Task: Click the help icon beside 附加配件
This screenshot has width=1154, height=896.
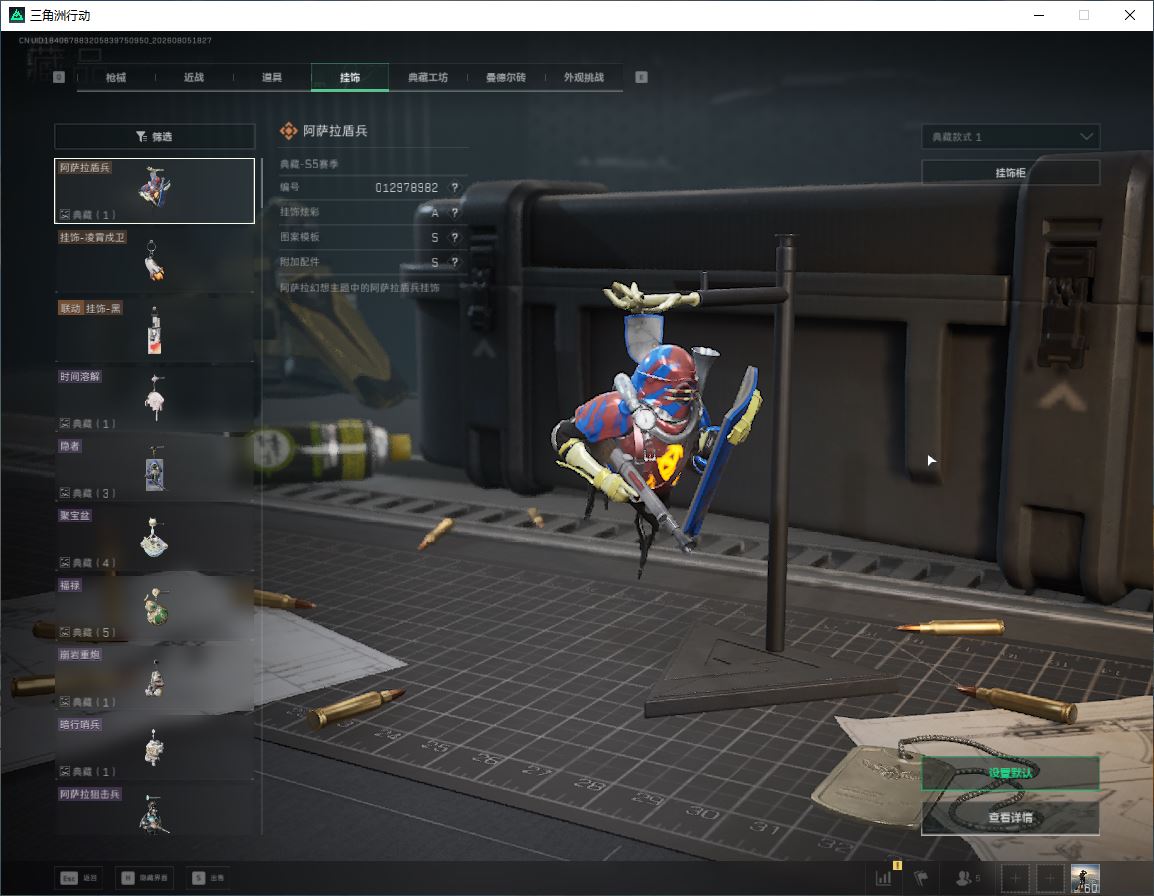Action: coord(455,262)
